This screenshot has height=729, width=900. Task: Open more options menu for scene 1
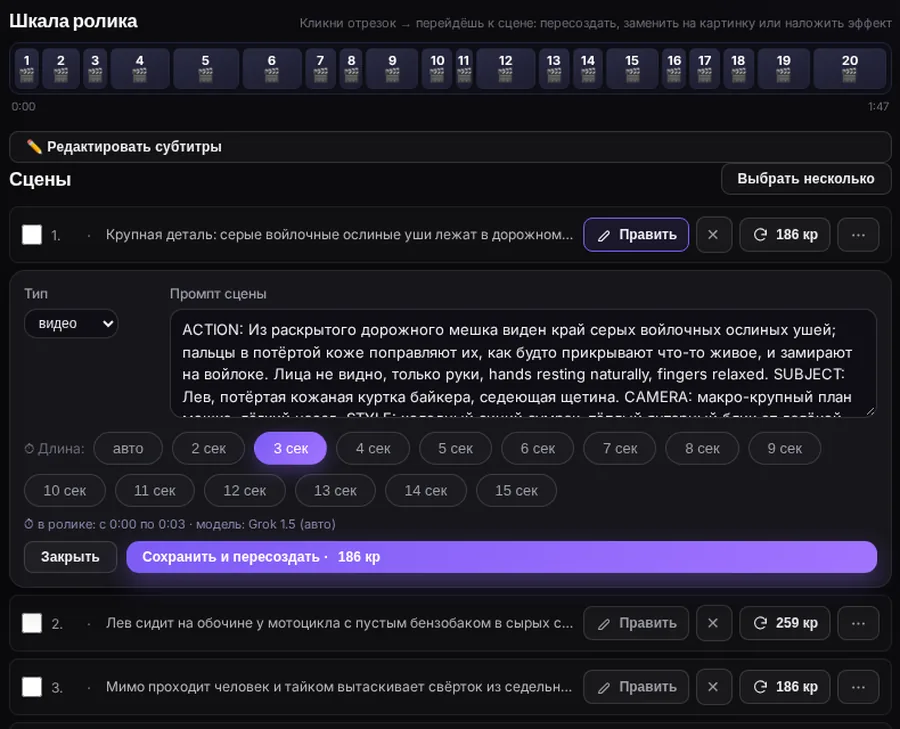tap(858, 235)
